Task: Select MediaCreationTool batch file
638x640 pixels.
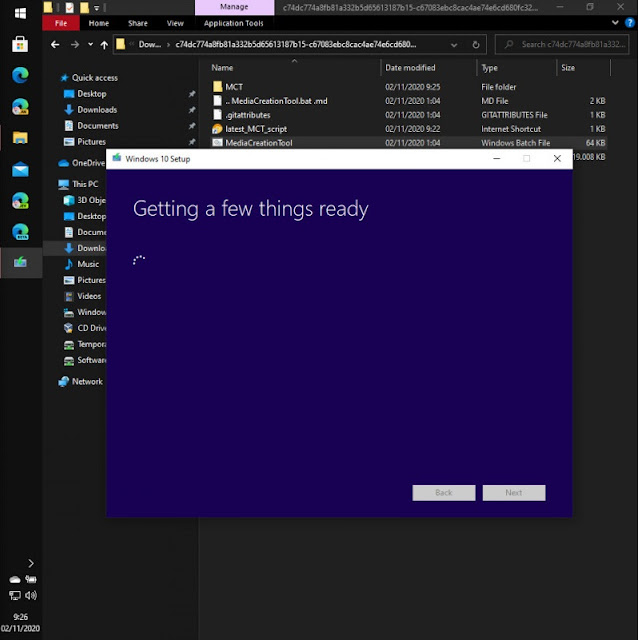Action: tap(258, 143)
